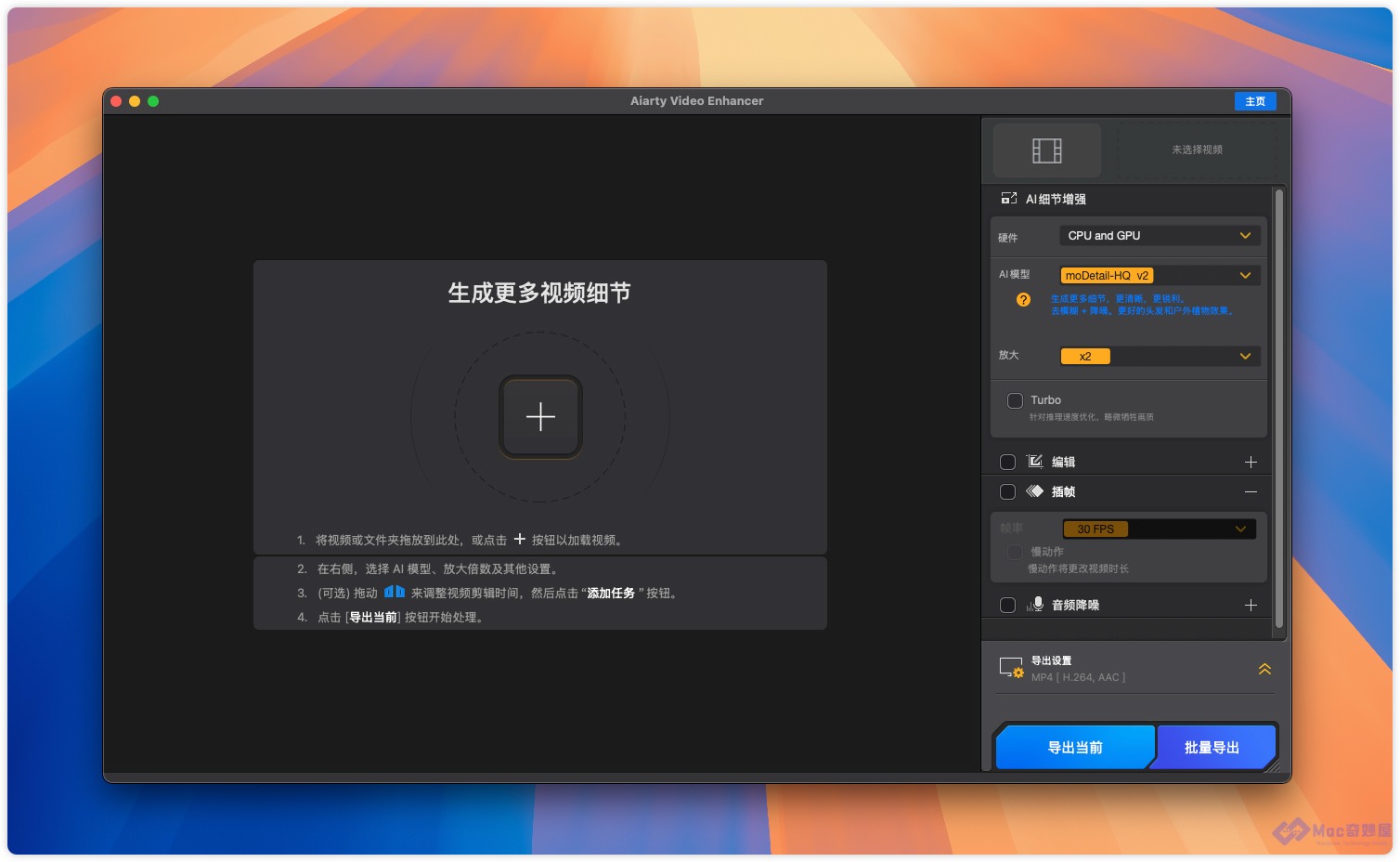Screen dimensions: 1400x862
Task: Expand the 编辑 section with plus
Action: (1251, 462)
